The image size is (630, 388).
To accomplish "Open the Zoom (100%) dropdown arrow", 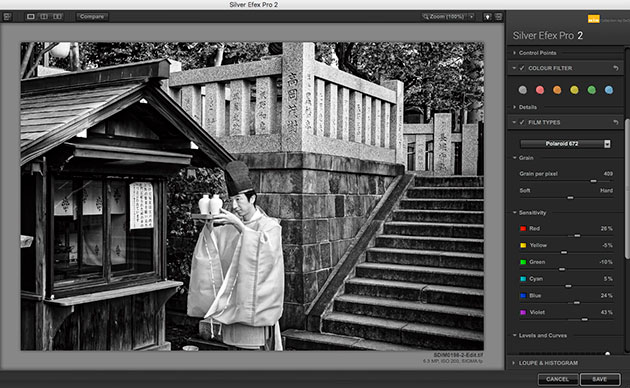I will (x=471, y=16).
